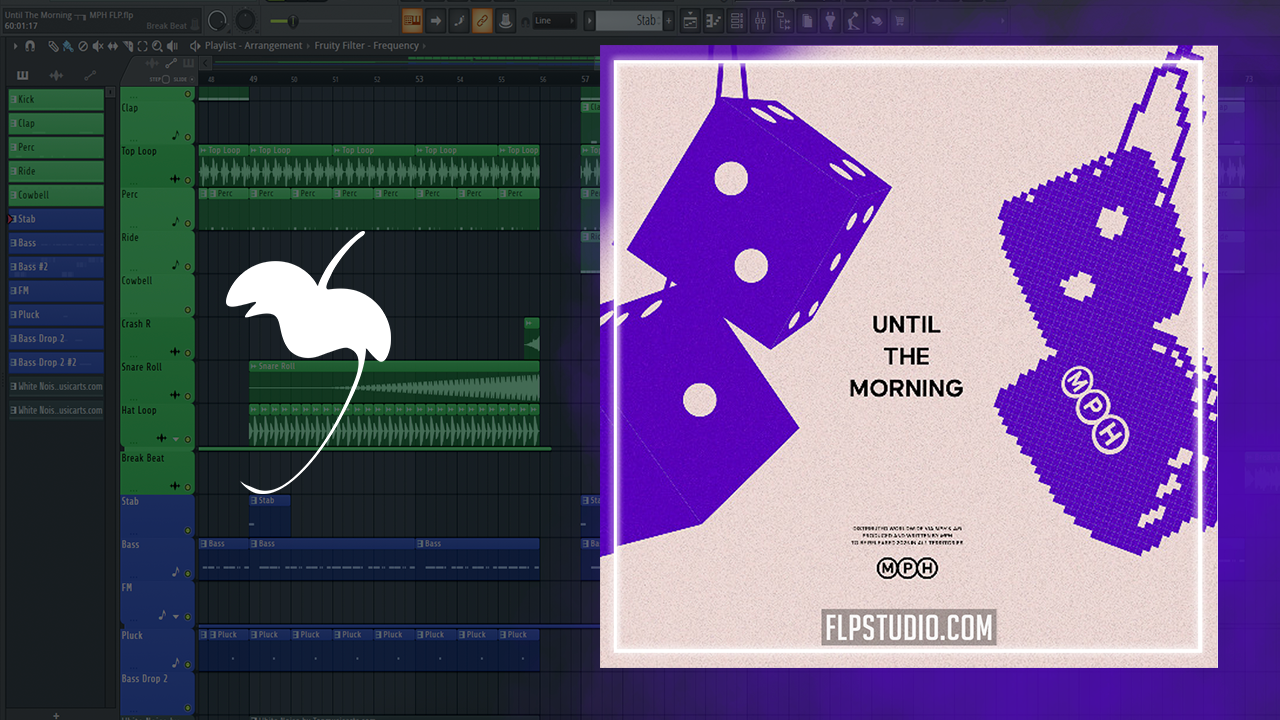Select the Kick pattern in picker
The width and height of the screenshot is (1280, 720).
coord(56,100)
